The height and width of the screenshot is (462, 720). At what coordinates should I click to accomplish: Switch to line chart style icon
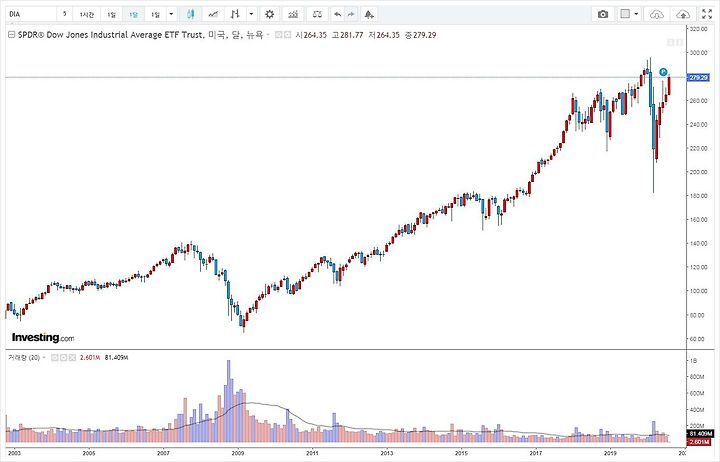(x=213, y=14)
